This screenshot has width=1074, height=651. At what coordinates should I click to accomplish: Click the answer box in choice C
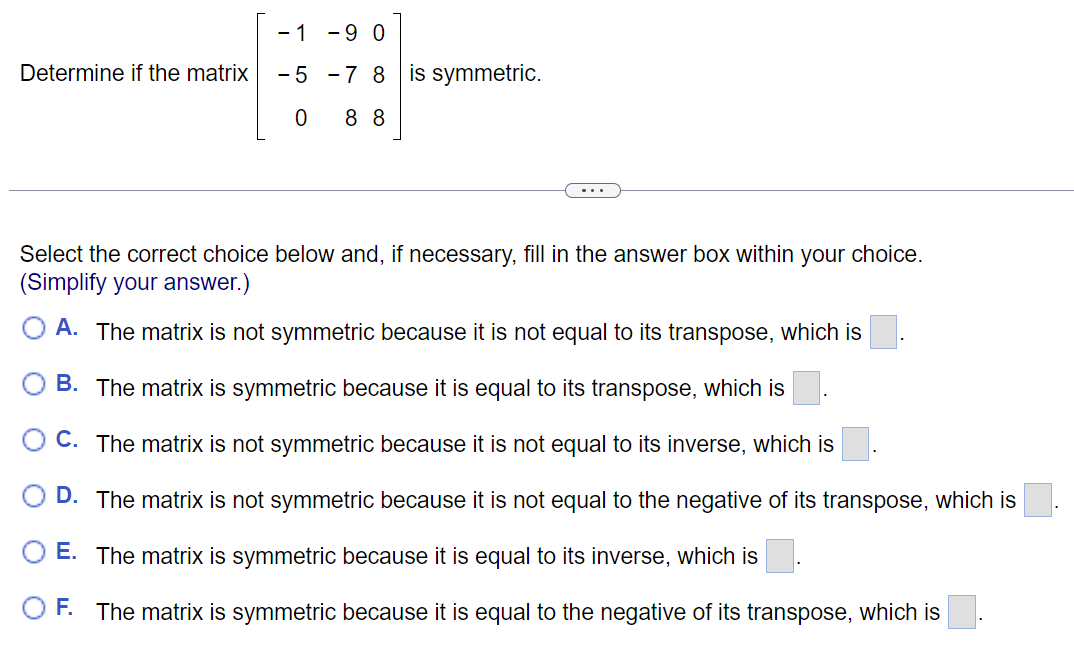click(x=853, y=444)
